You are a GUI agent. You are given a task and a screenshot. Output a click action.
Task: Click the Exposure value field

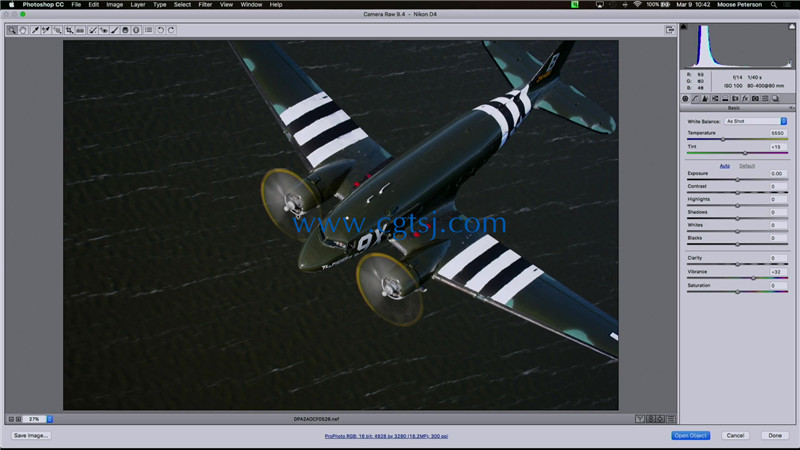click(x=778, y=173)
